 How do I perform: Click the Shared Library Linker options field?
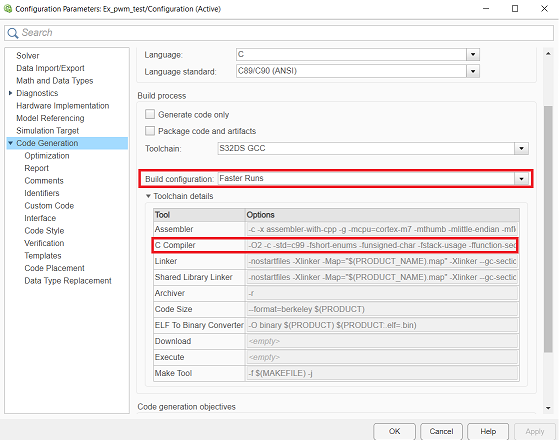point(382,277)
